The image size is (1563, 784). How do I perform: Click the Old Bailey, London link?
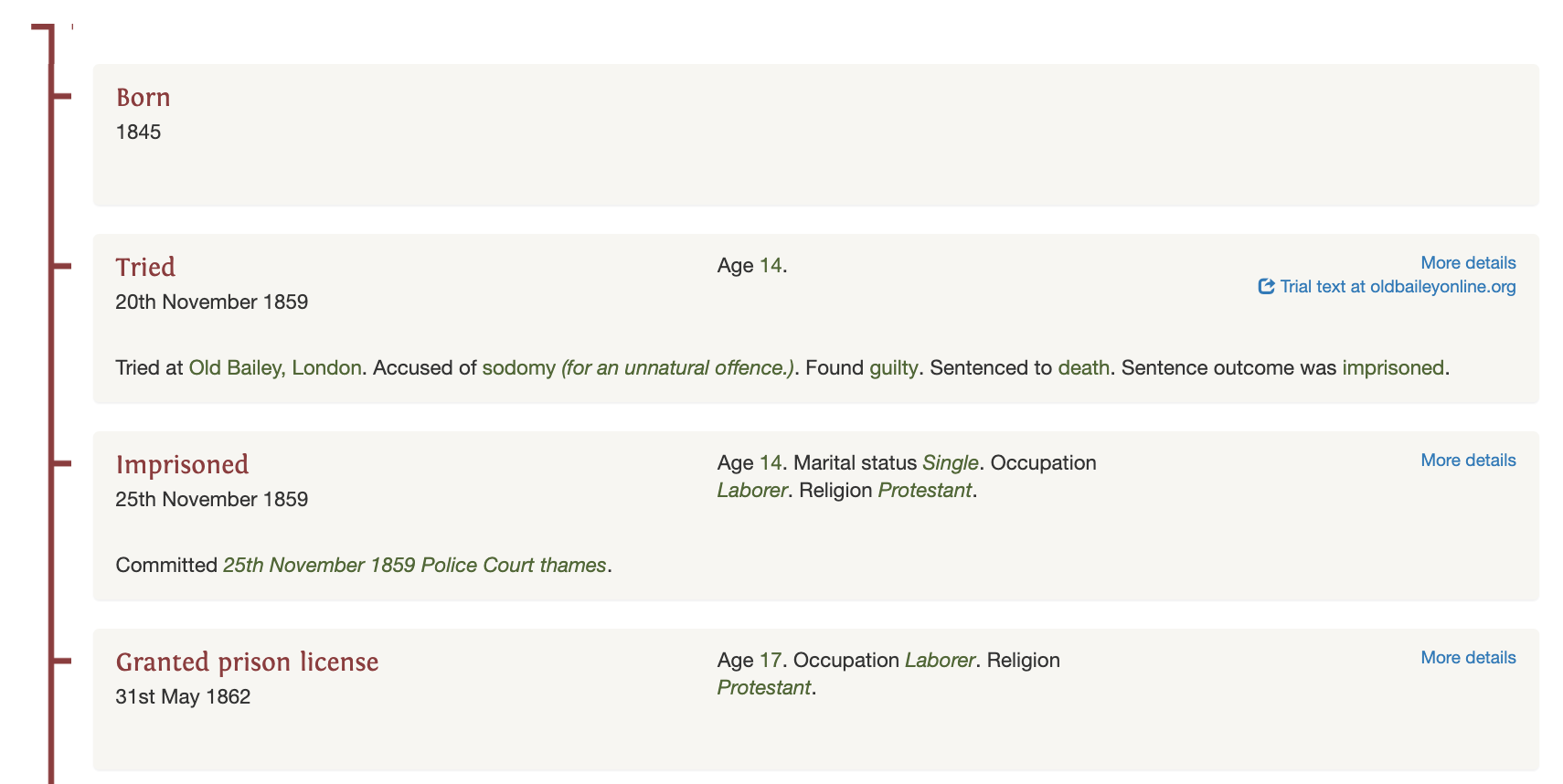(x=275, y=368)
